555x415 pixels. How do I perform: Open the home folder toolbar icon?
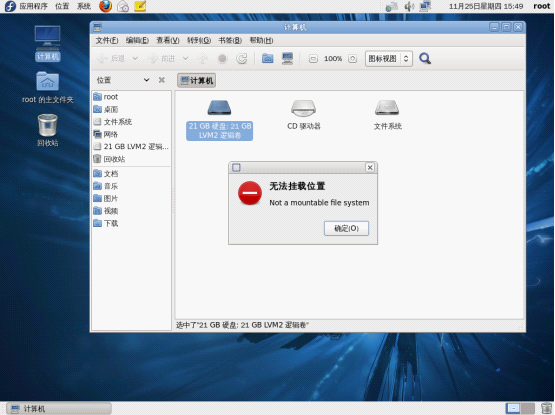tap(268, 58)
